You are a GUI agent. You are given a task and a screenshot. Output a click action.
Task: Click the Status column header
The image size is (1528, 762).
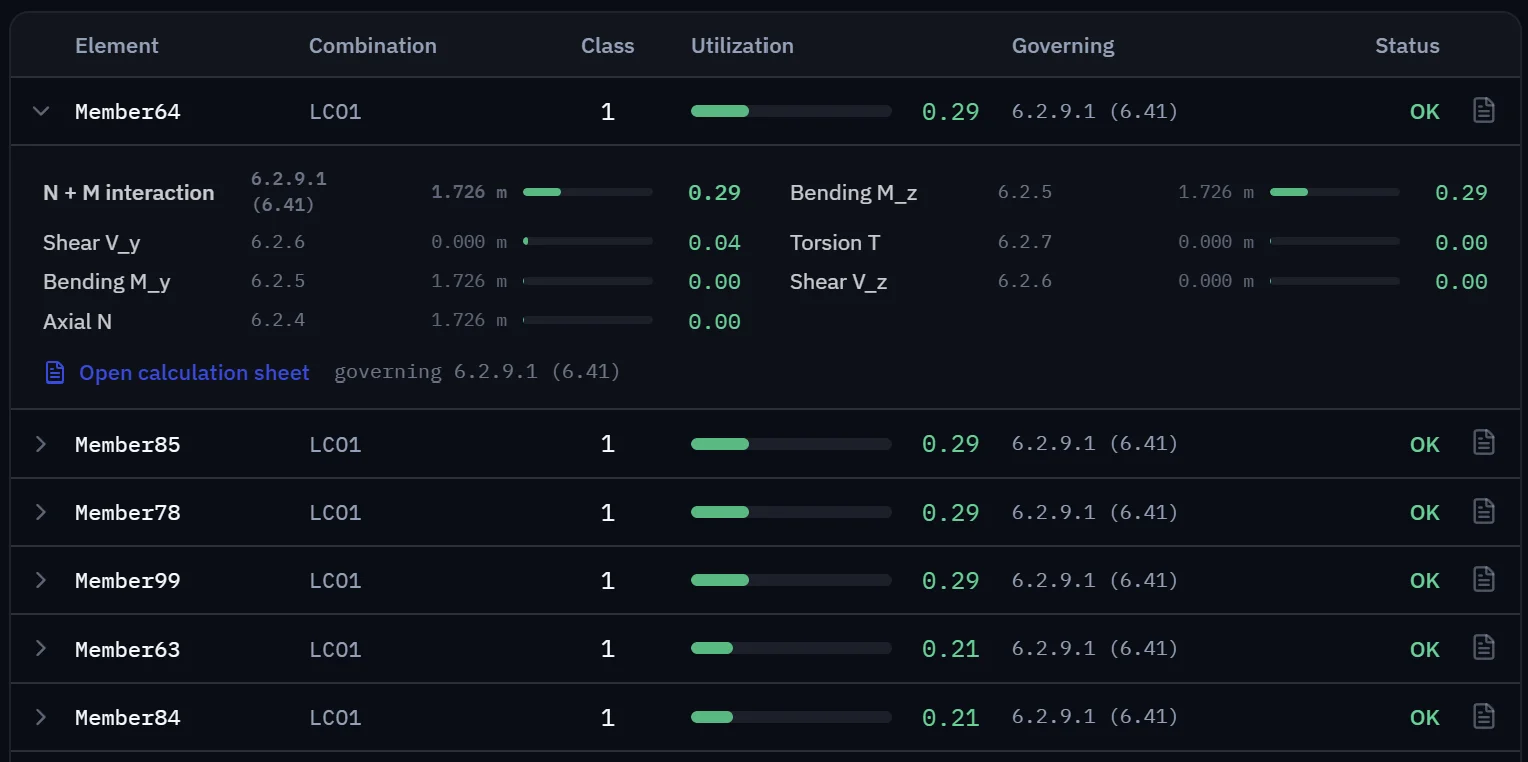[x=1407, y=46]
